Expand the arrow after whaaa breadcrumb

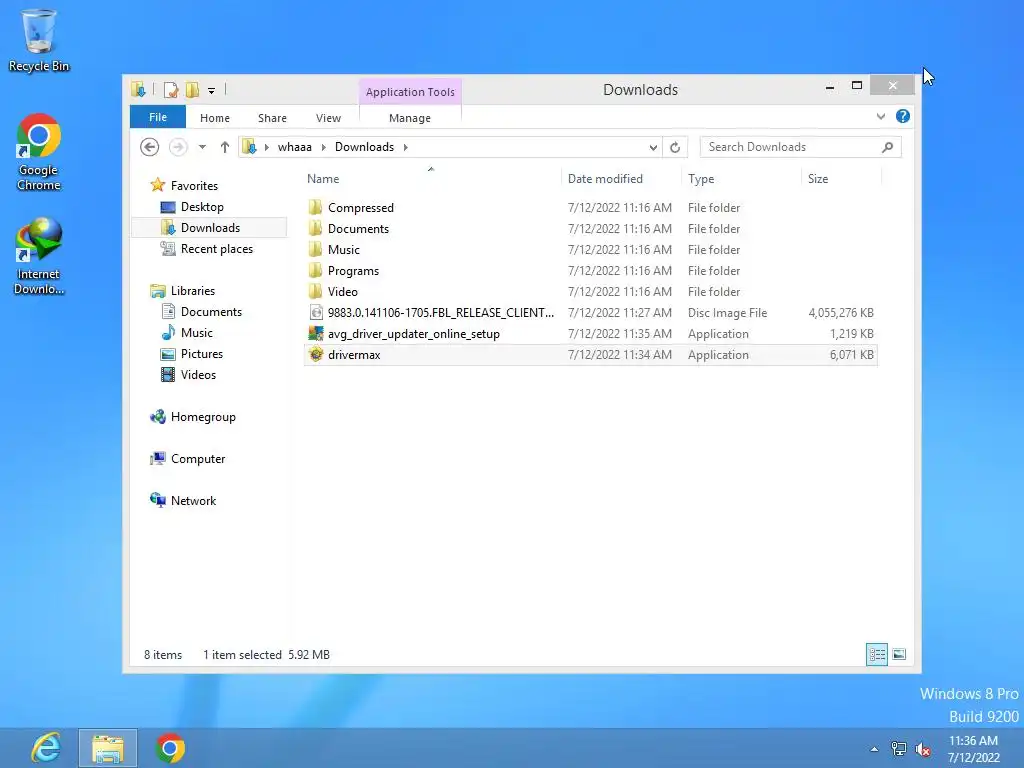pos(323,147)
